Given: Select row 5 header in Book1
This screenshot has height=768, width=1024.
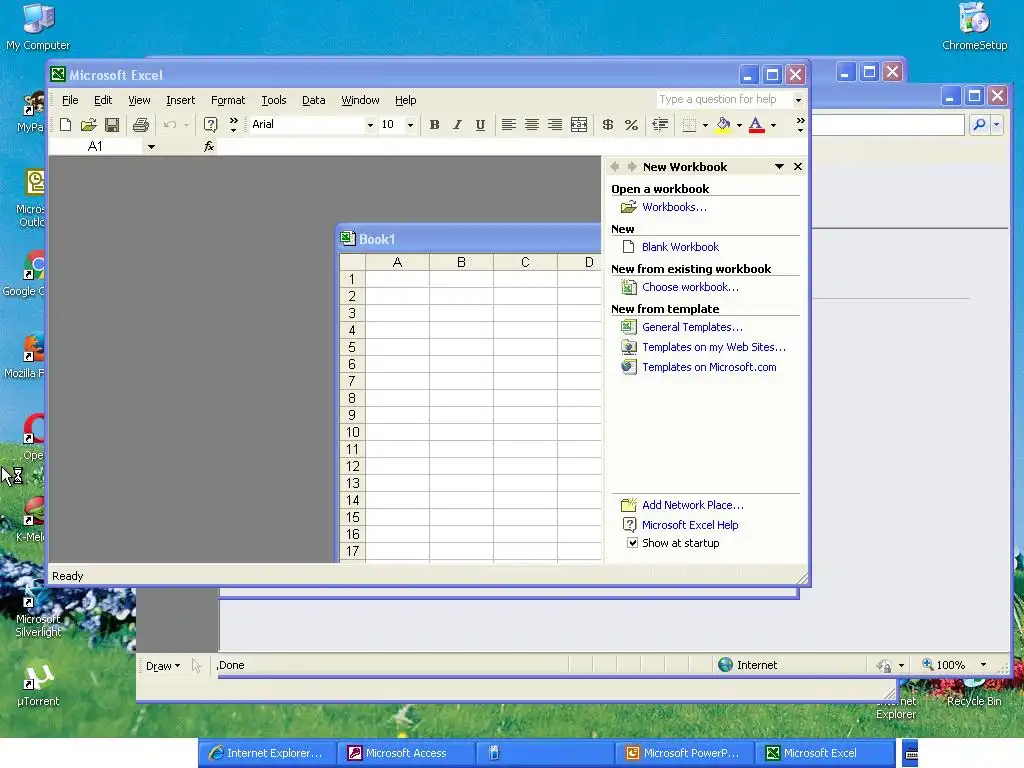Looking at the screenshot, I should 352,347.
